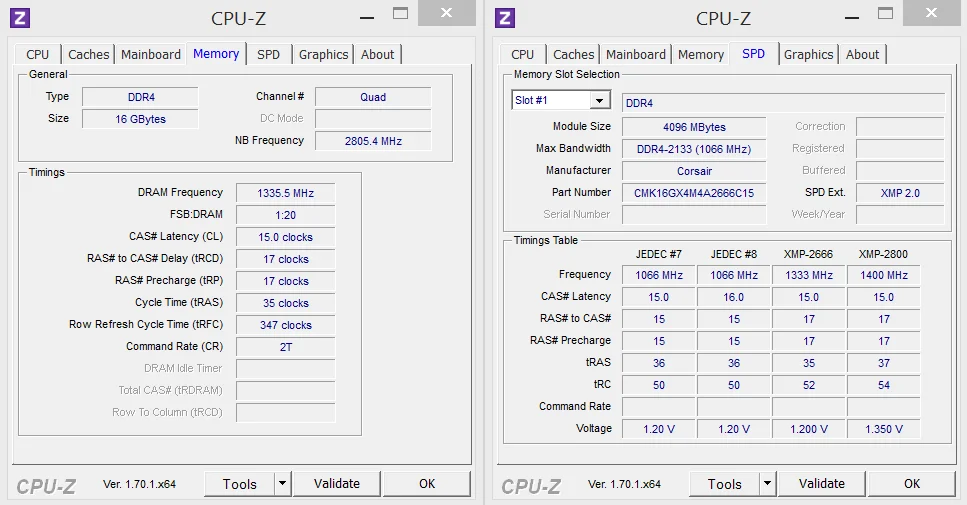Close the left CPU-Z window
The image size is (967, 505).
coord(446,13)
